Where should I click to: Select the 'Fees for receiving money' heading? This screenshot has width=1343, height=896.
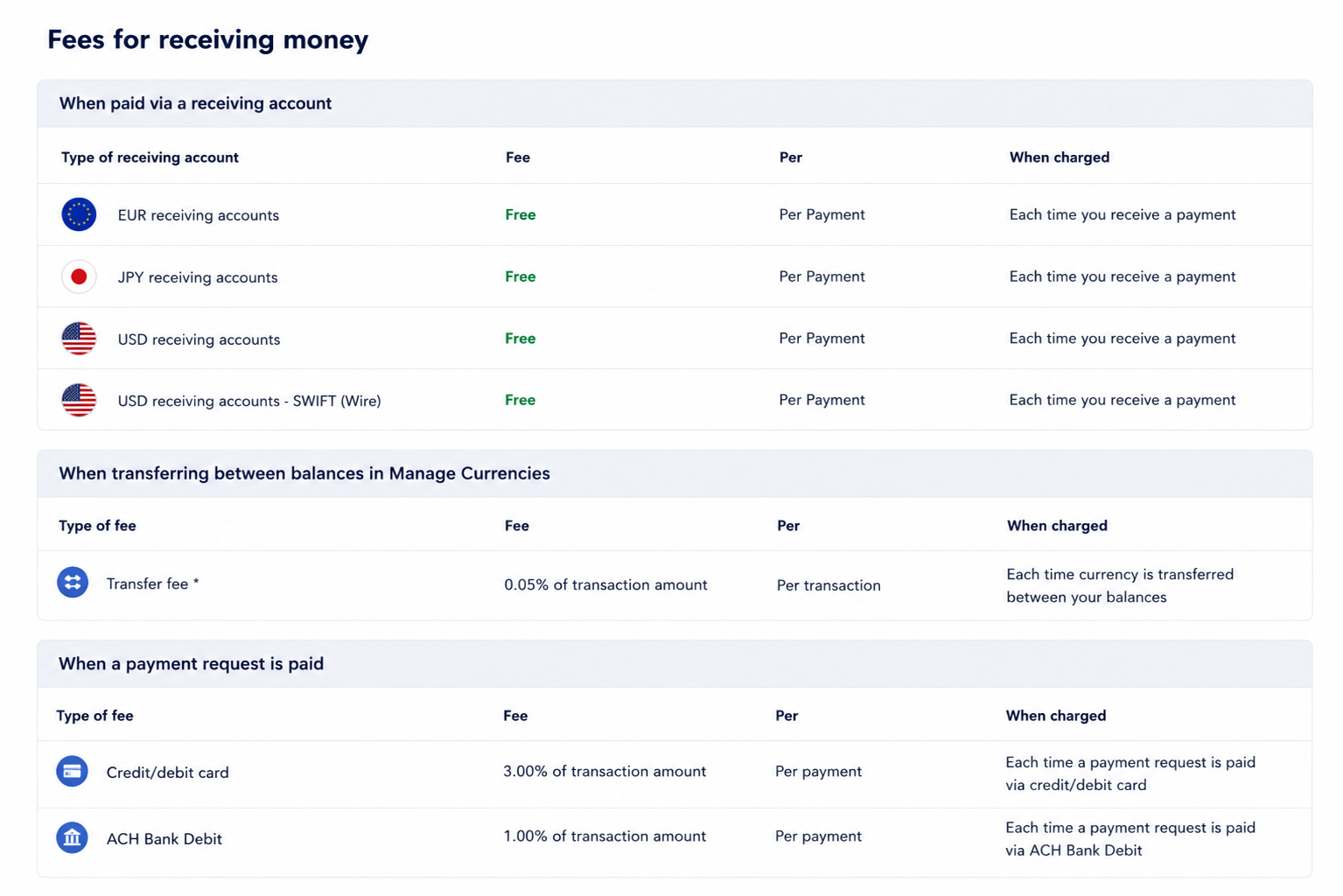[207, 39]
